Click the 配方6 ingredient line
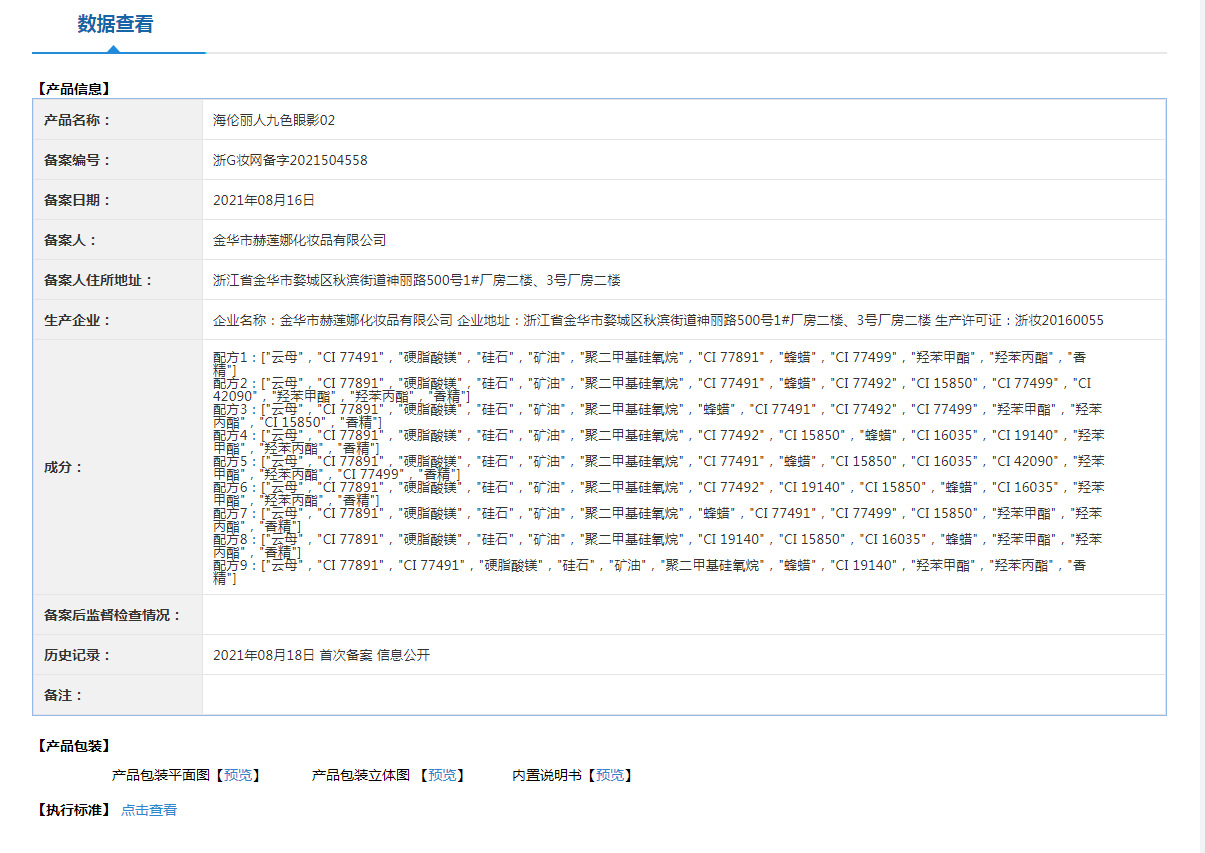 [658, 493]
